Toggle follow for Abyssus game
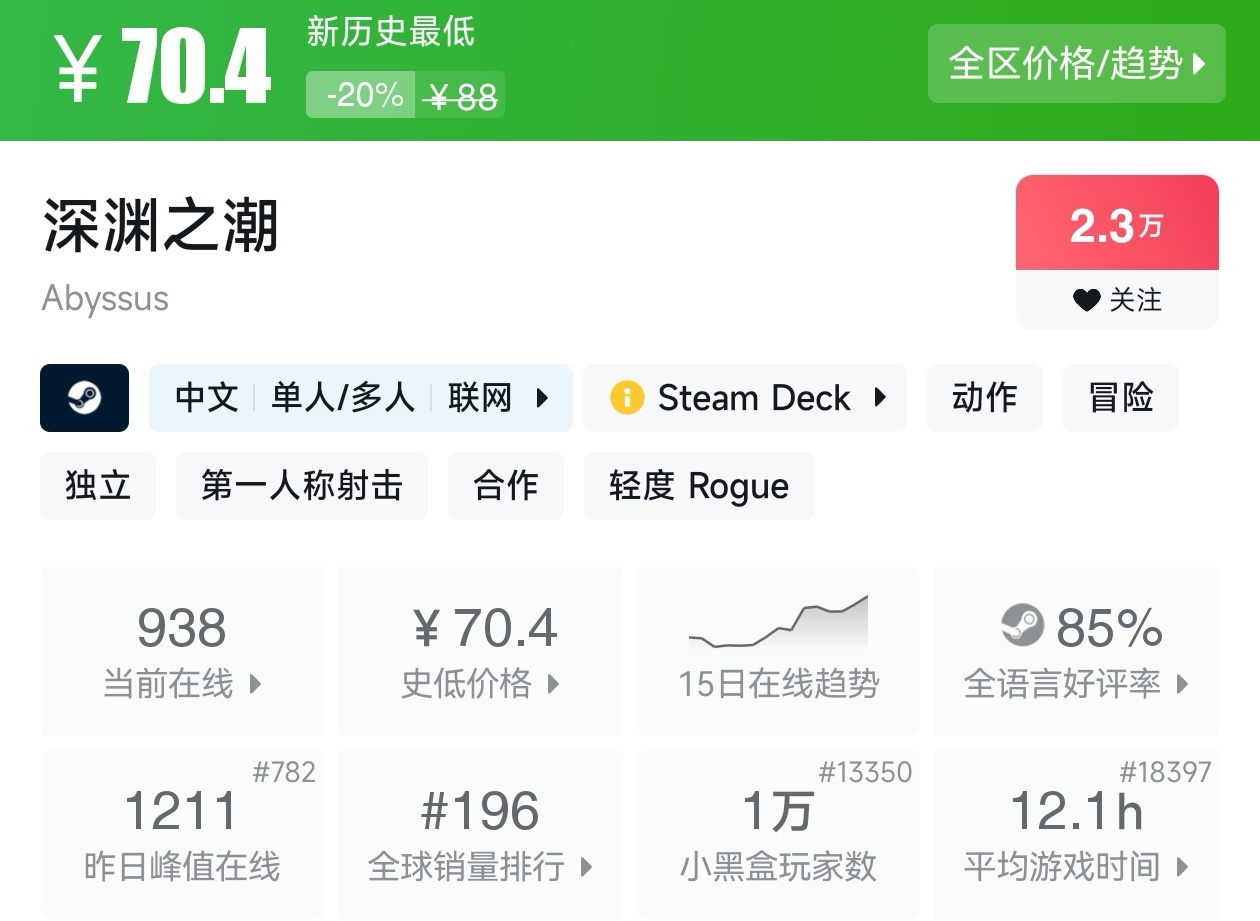The image size is (1260, 921). pyautogui.click(x=1117, y=299)
